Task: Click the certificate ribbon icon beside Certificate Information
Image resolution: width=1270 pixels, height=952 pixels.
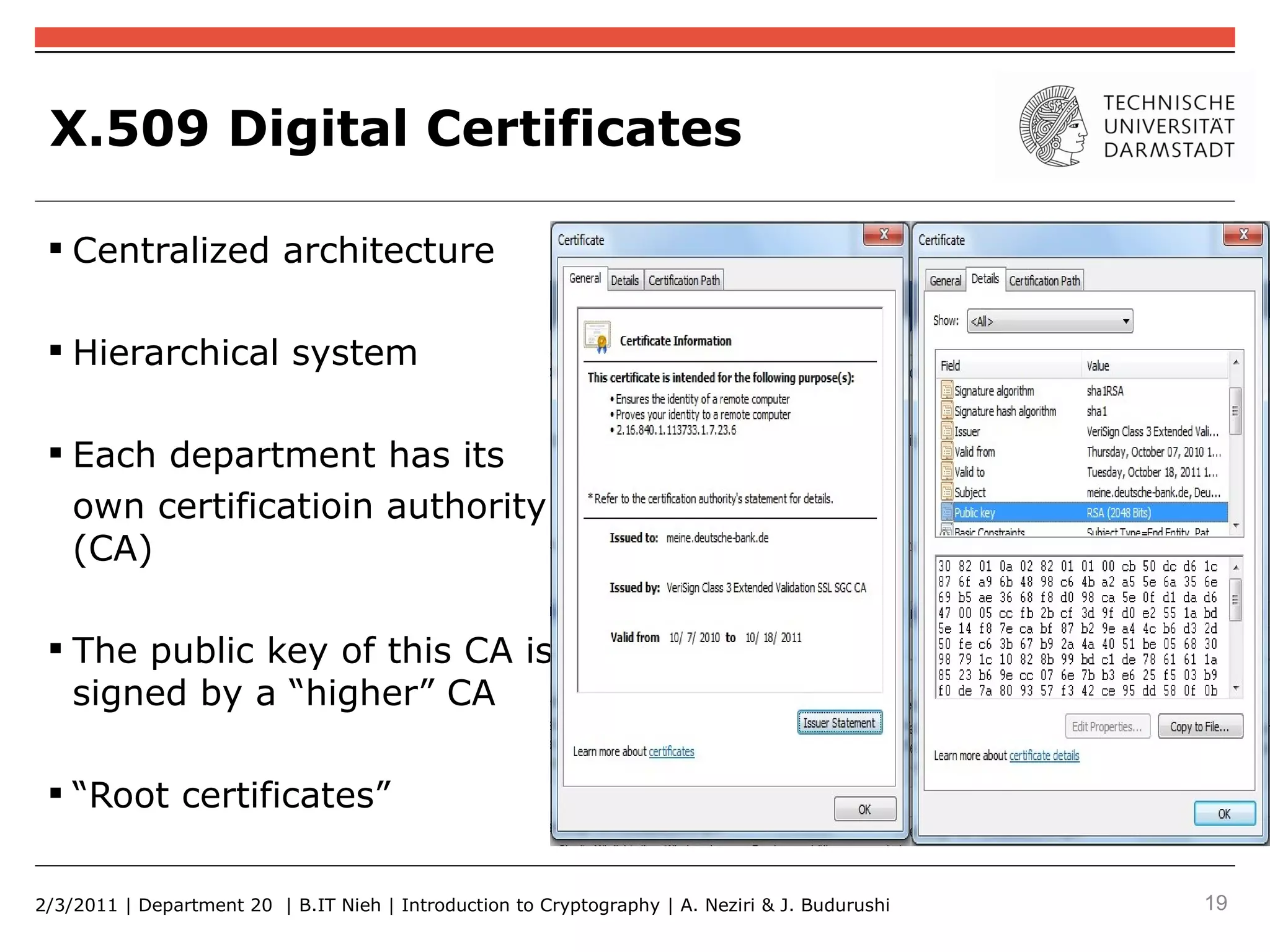Action: (597, 337)
